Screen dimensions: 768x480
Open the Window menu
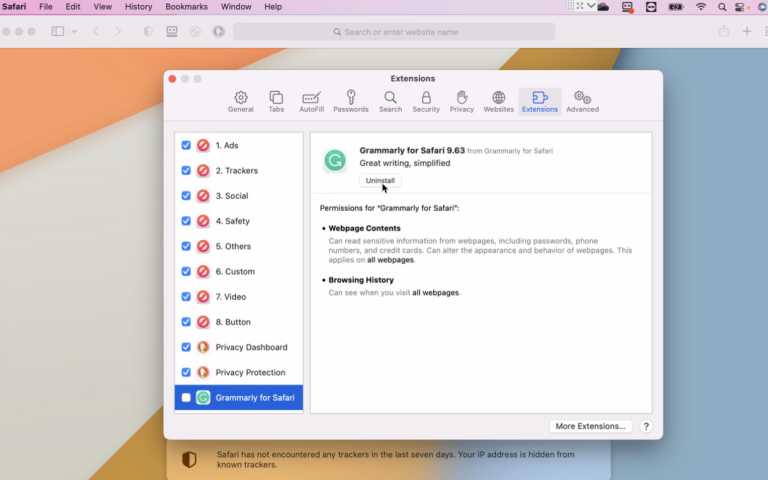[x=236, y=7]
